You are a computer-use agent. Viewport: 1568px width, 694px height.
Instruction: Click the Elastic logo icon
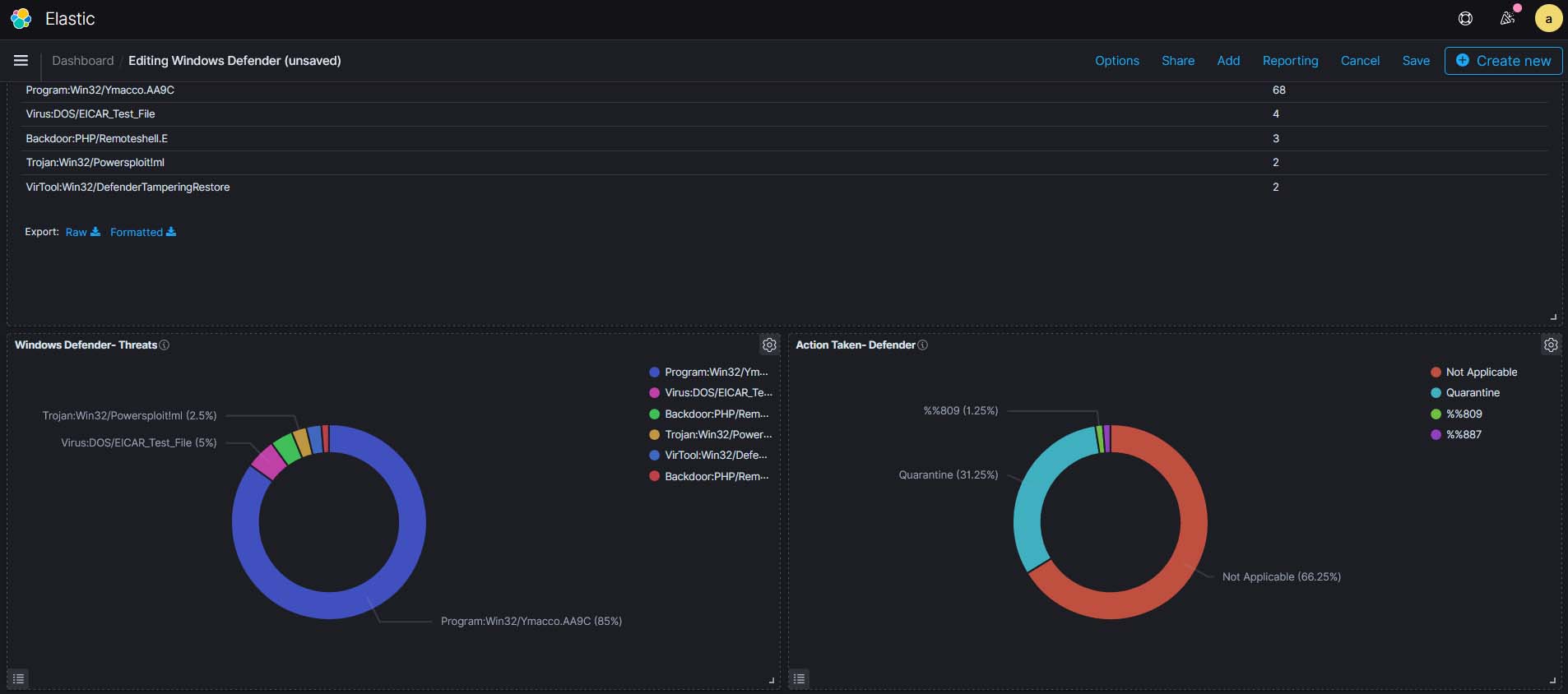point(21,18)
